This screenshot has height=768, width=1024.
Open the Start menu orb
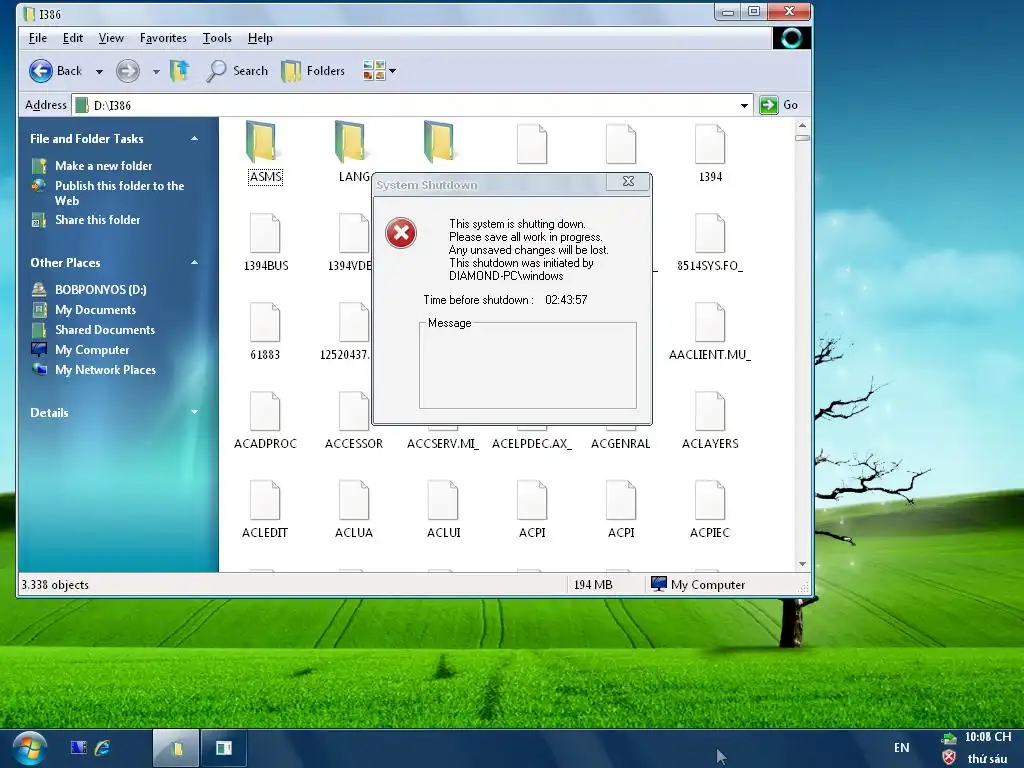(x=29, y=748)
